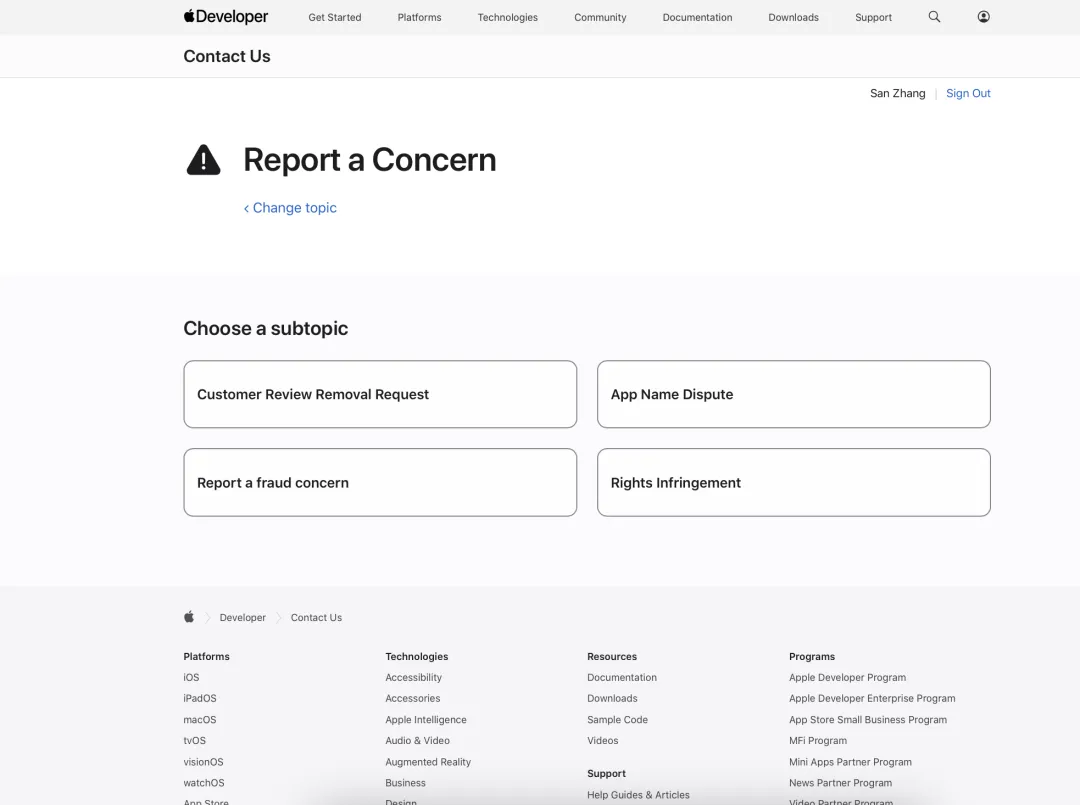Open the account profile icon
The width and height of the screenshot is (1080, 805).
coord(984,17)
